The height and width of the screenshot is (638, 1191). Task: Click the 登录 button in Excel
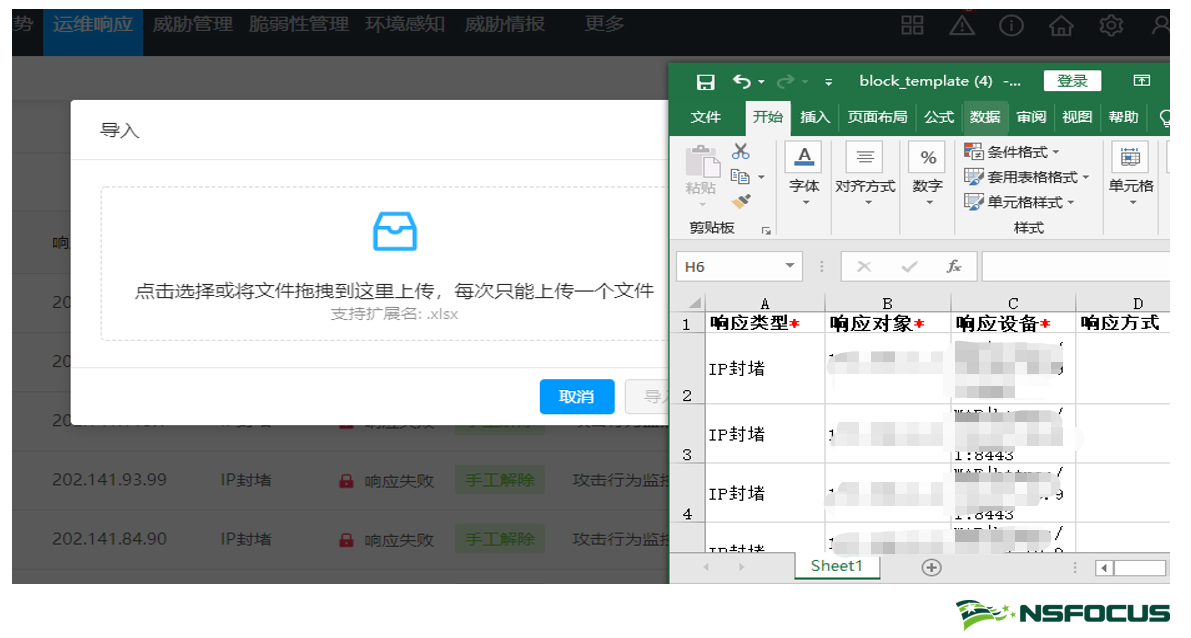click(1072, 81)
